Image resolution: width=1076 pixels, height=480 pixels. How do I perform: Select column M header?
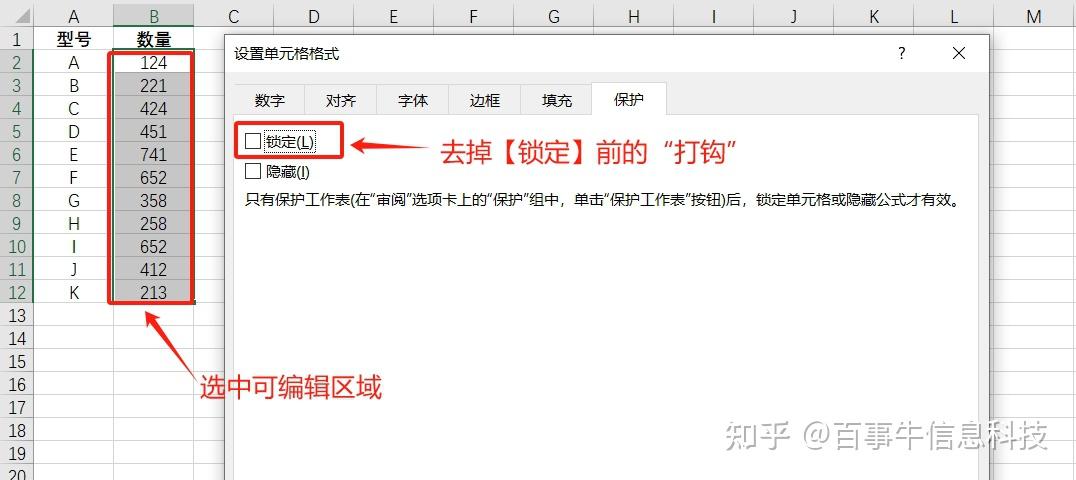(1033, 16)
